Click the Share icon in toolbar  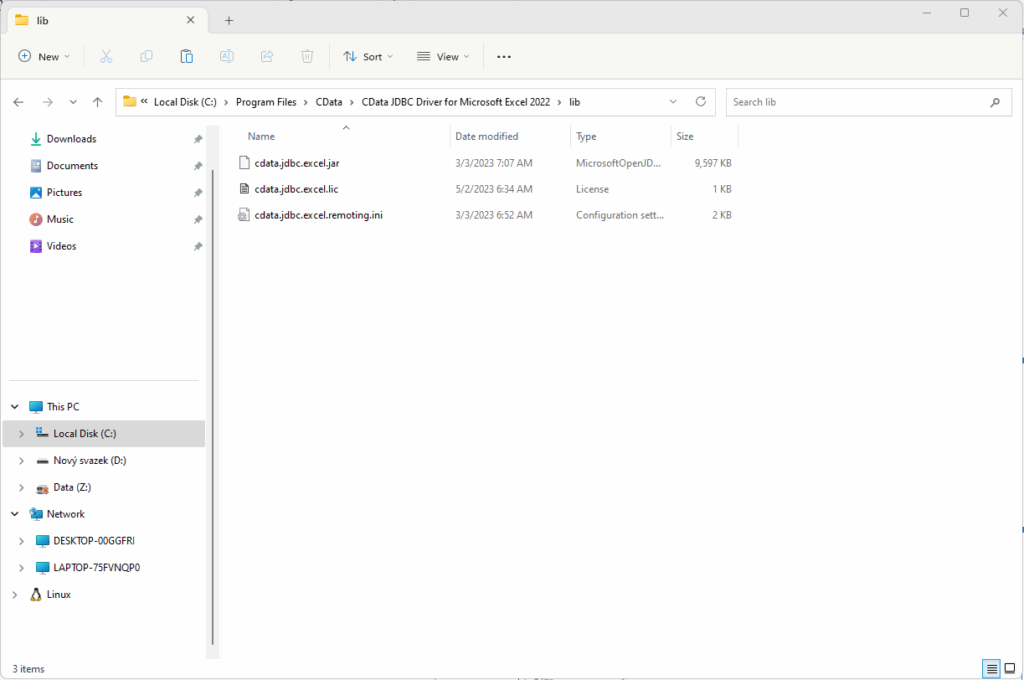[267, 57]
